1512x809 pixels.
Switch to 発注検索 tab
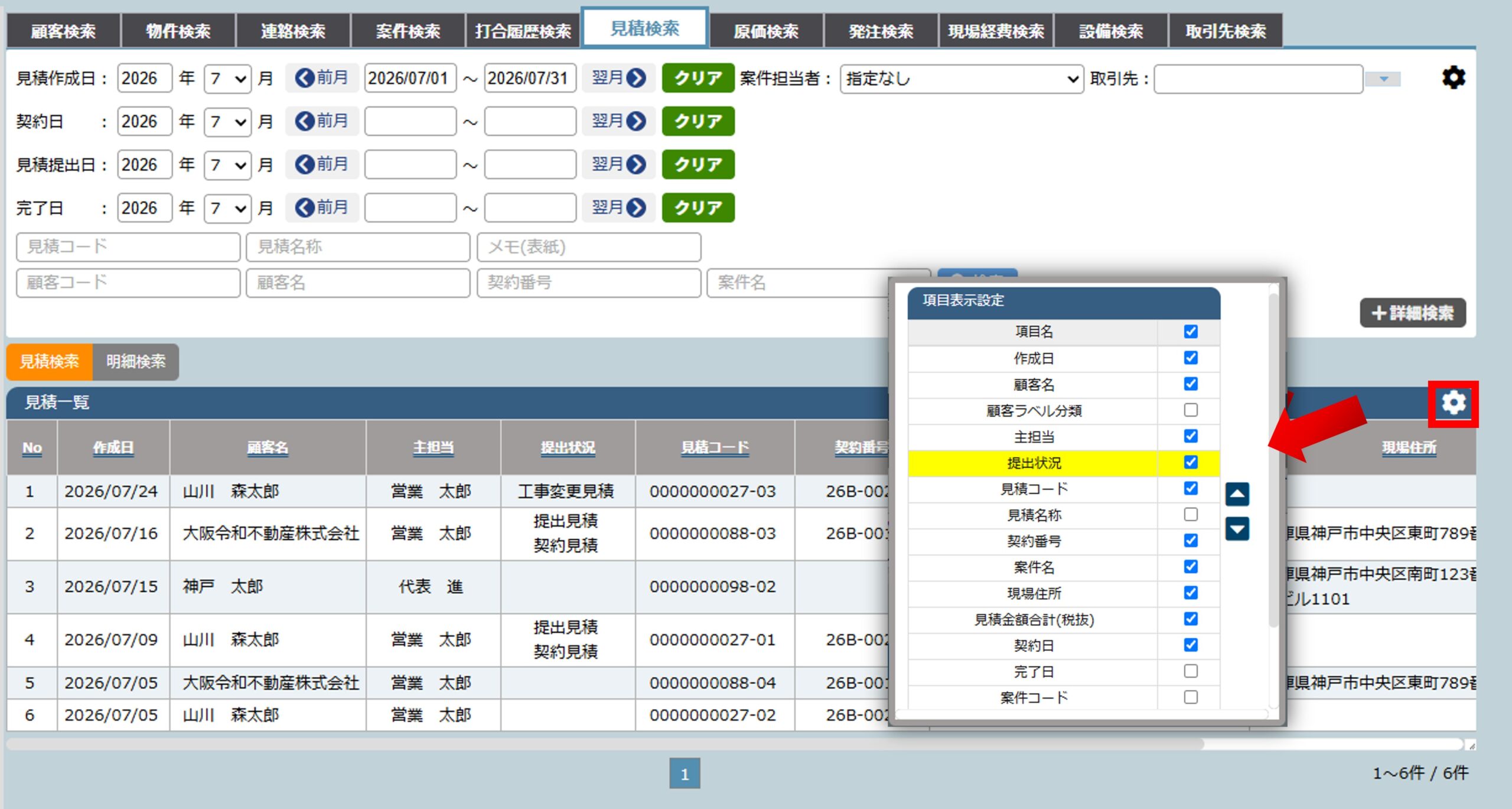(x=881, y=31)
